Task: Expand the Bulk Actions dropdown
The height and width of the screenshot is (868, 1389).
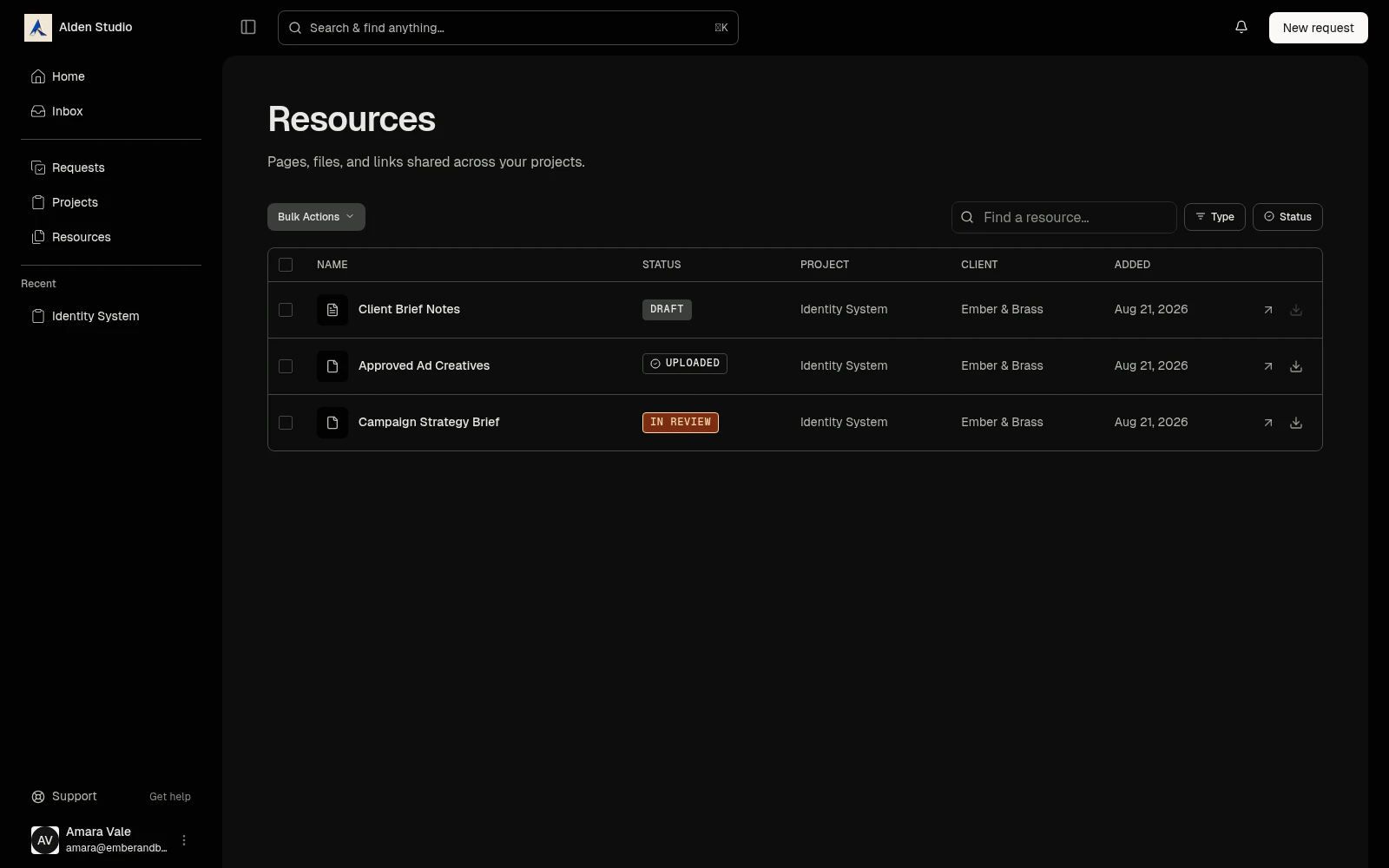Action: pos(316,217)
